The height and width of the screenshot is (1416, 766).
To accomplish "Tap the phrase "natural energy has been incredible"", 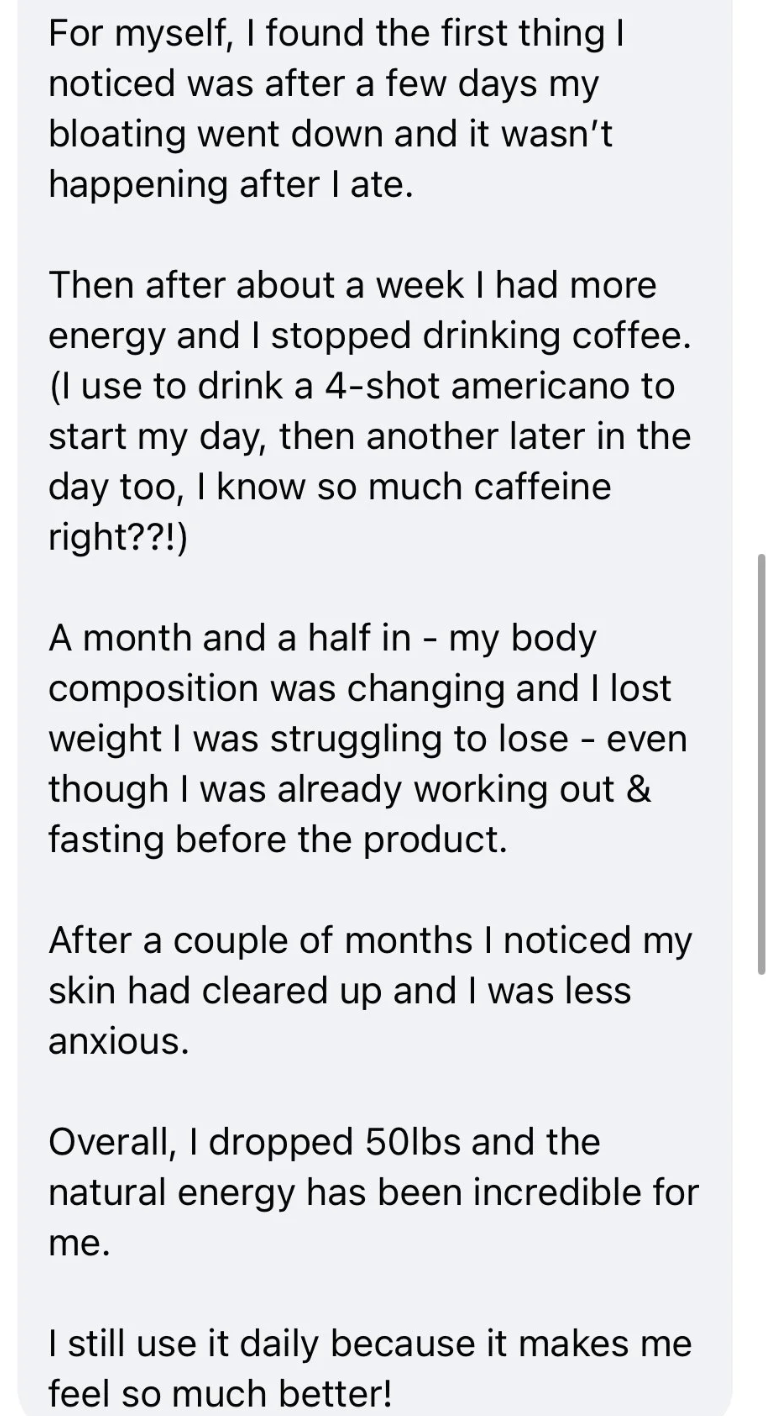I will pos(329,1192).
